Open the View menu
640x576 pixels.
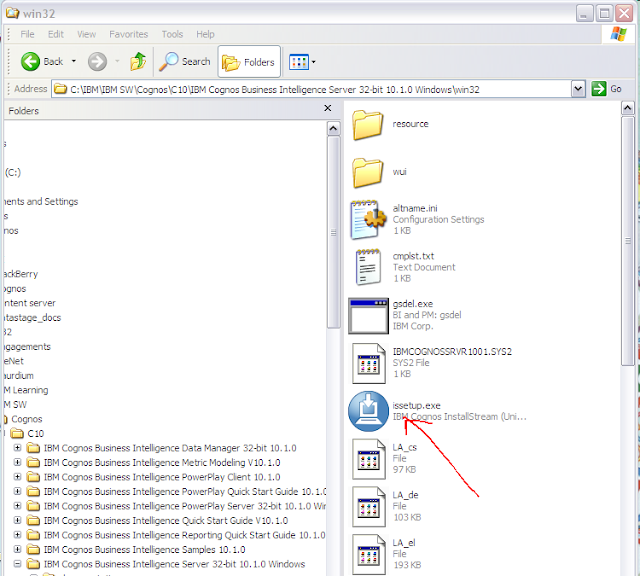(87, 34)
